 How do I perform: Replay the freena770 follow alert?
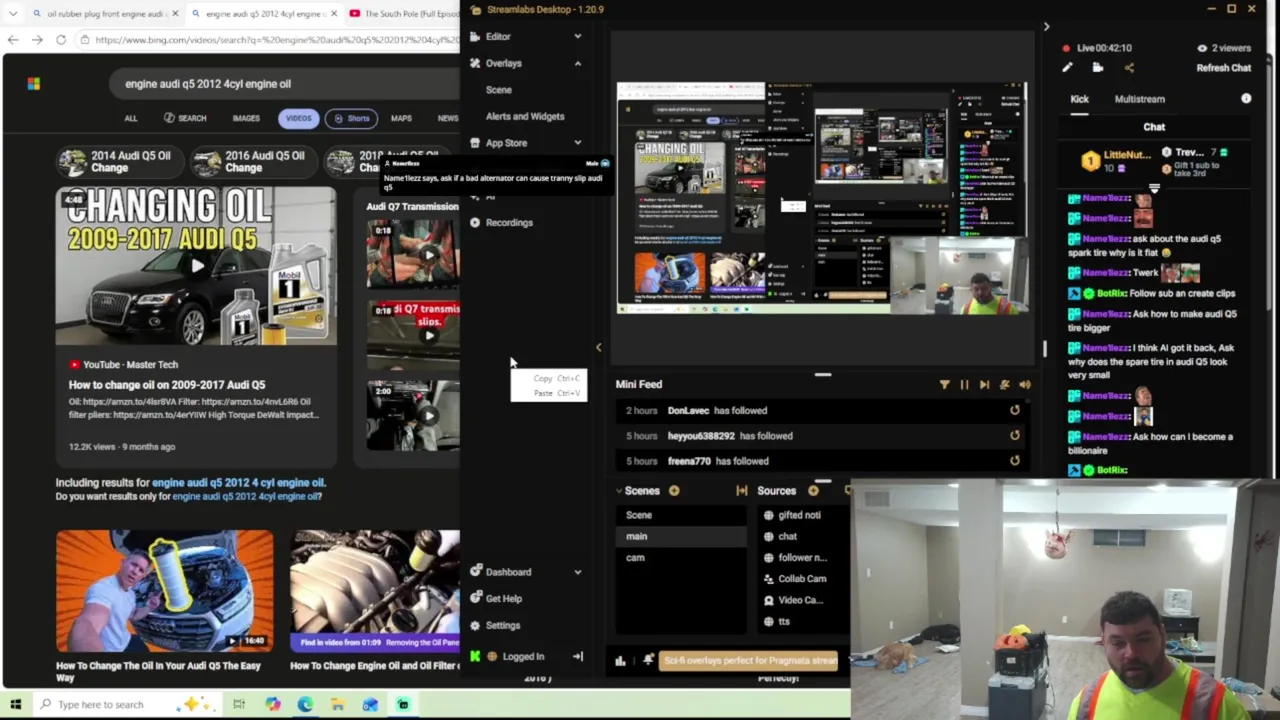[x=1015, y=460]
